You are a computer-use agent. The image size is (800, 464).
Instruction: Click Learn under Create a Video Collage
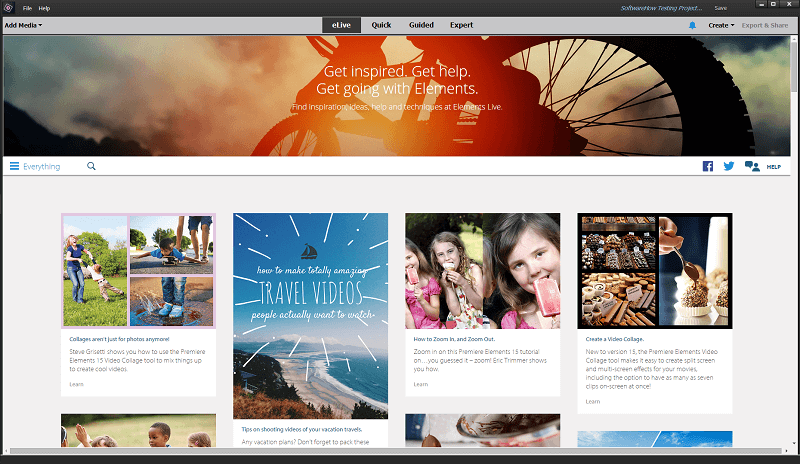pyautogui.click(x=593, y=402)
